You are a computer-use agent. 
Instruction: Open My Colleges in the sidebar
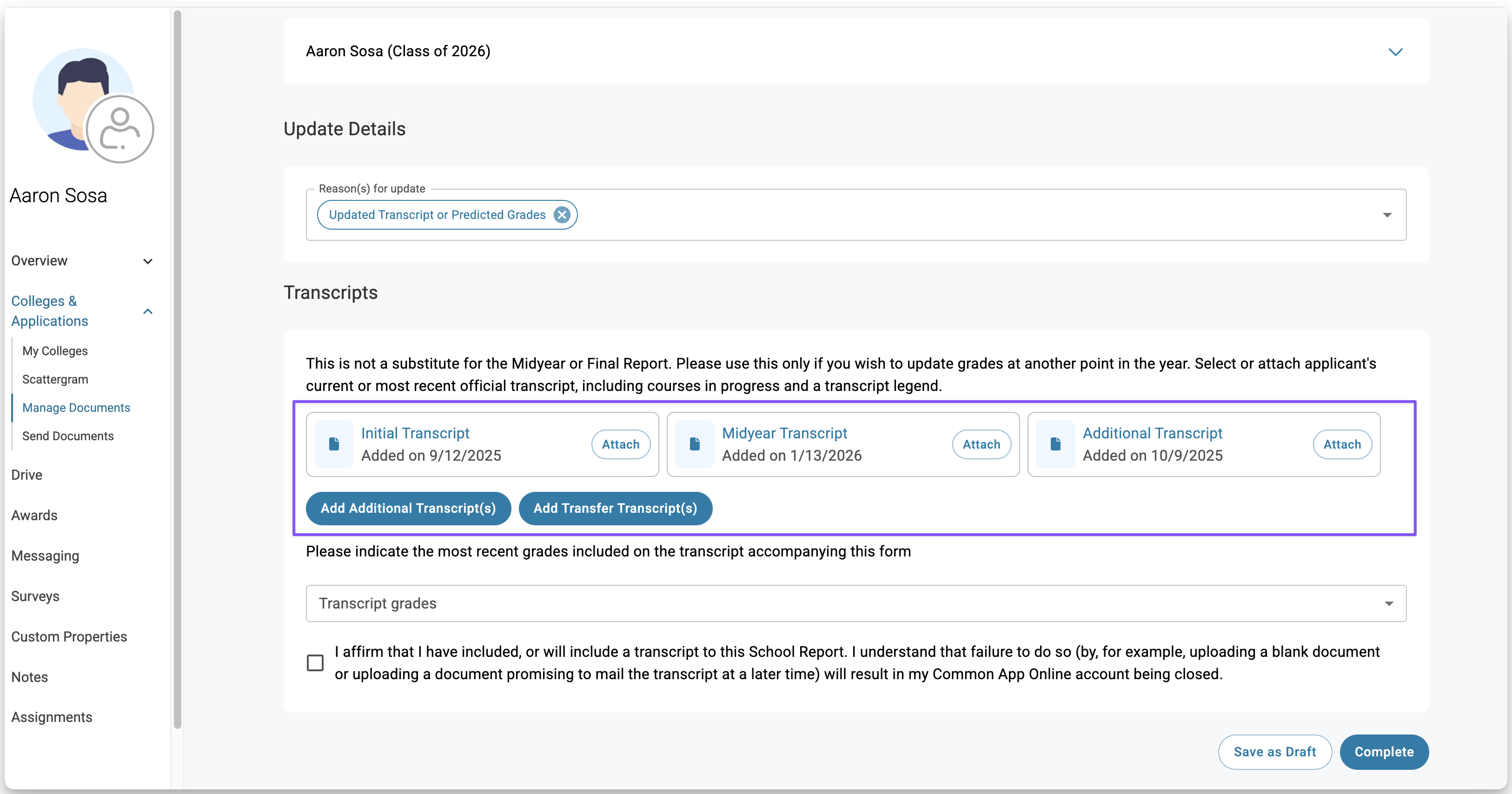point(55,351)
